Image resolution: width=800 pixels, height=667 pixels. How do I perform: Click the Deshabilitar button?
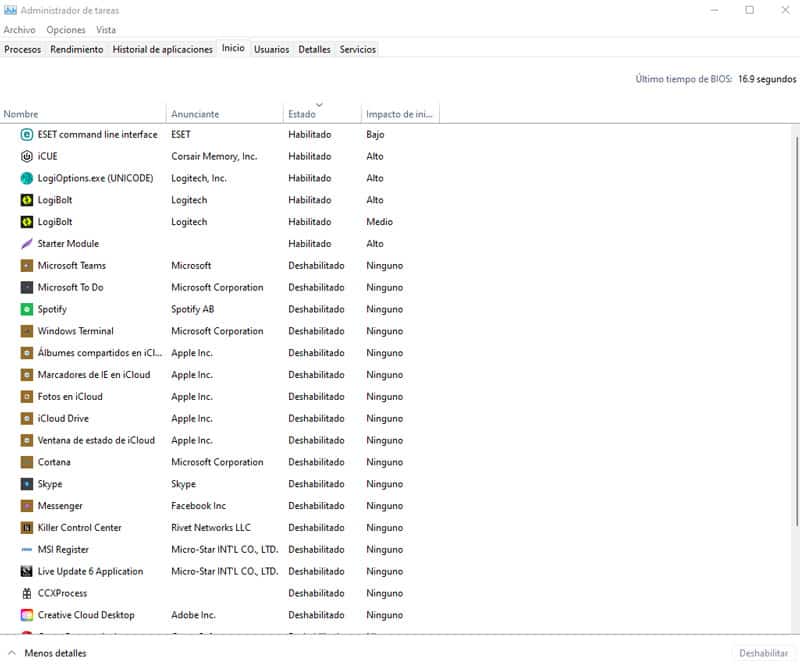[x=763, y=653]
